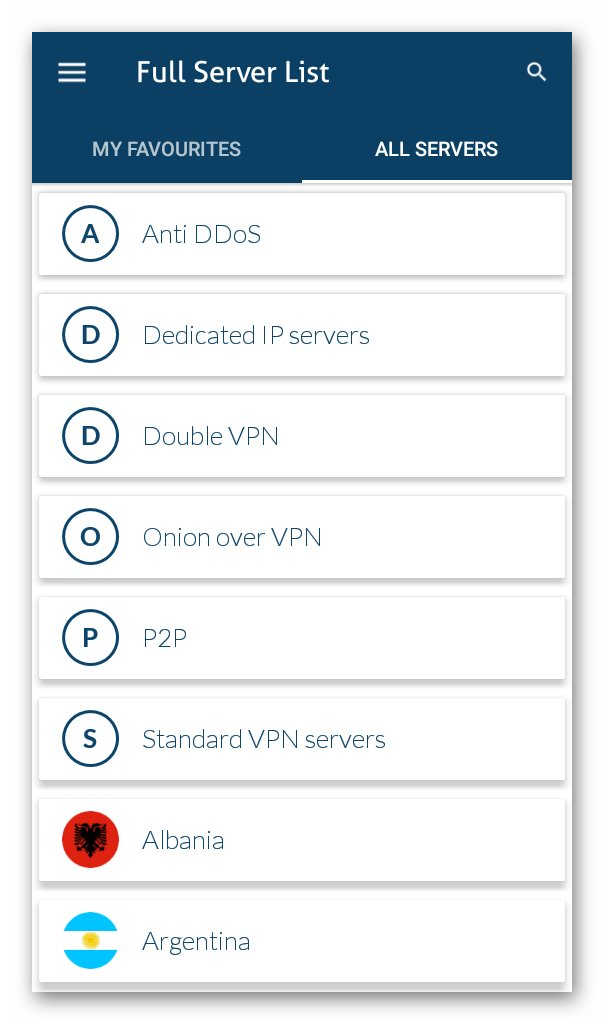Open the Anti DDoS server category
Viewport: 604px width, 1024px height.
click(x=302, y=234)
